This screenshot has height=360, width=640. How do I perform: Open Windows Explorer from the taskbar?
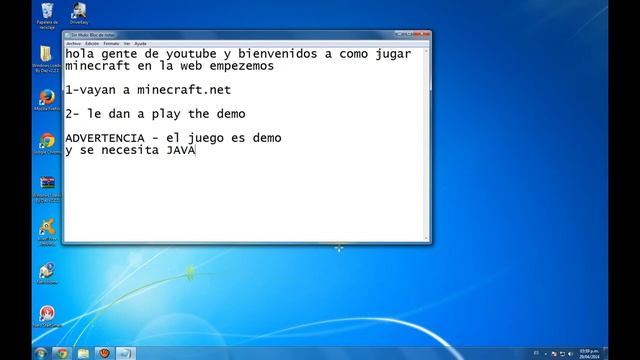coord(83,353)
